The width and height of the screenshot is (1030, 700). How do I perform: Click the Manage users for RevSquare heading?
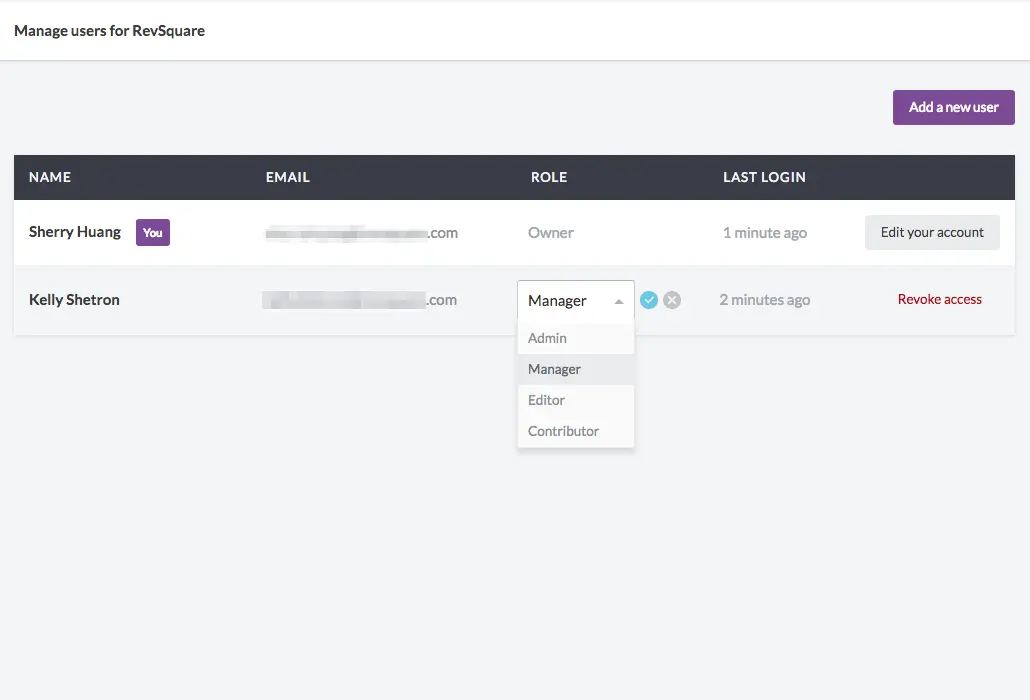108,30
